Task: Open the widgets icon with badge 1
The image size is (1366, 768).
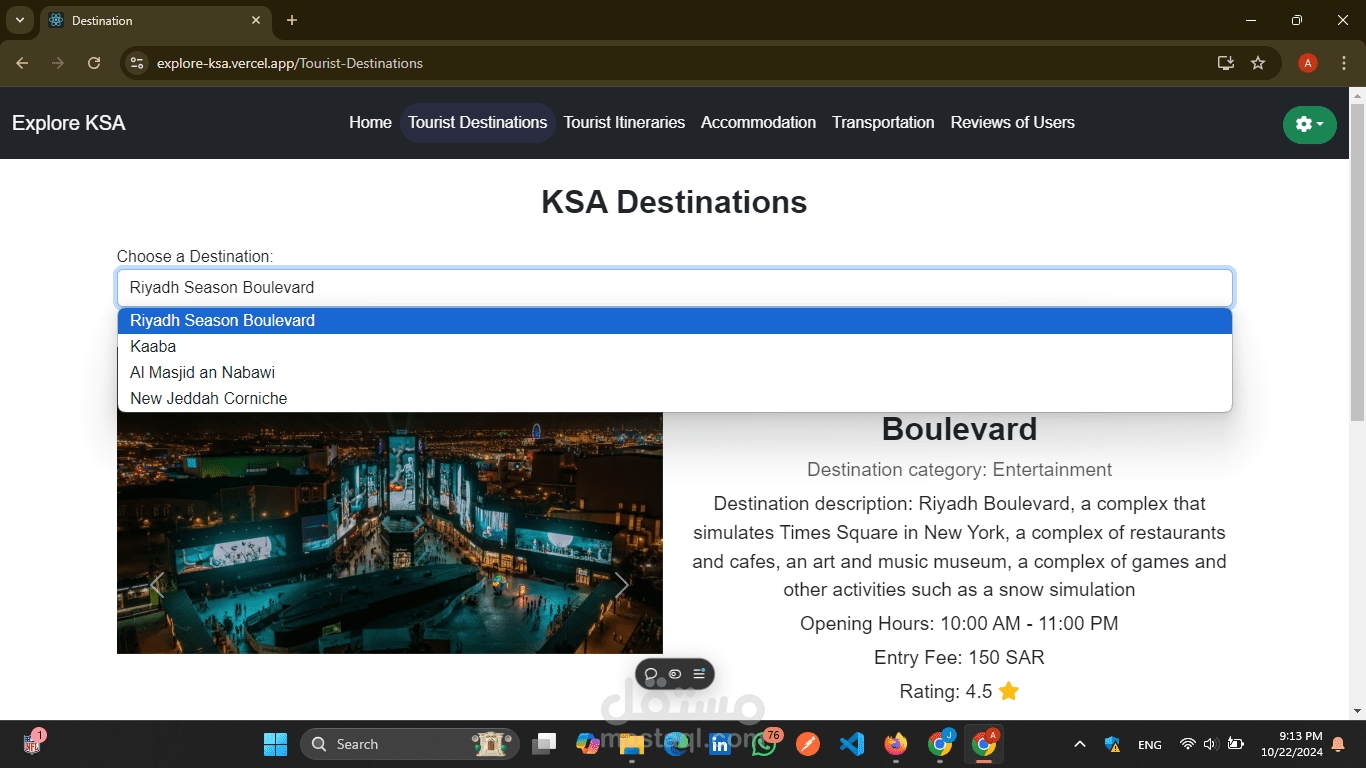Action: (33, 743)
